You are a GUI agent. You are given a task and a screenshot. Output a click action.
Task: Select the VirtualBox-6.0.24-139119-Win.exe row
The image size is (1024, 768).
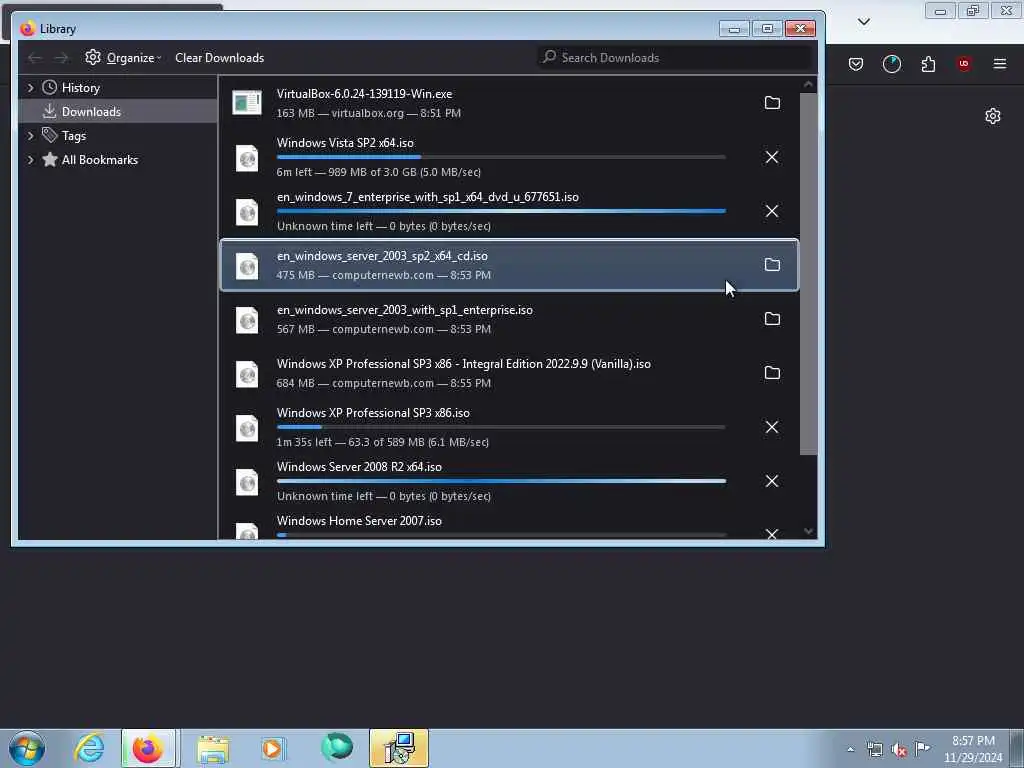point(509,103)
